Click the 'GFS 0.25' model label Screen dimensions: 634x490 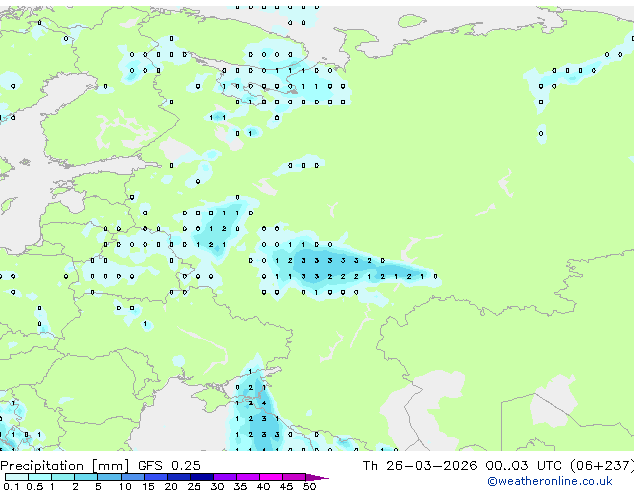point(169,465)
